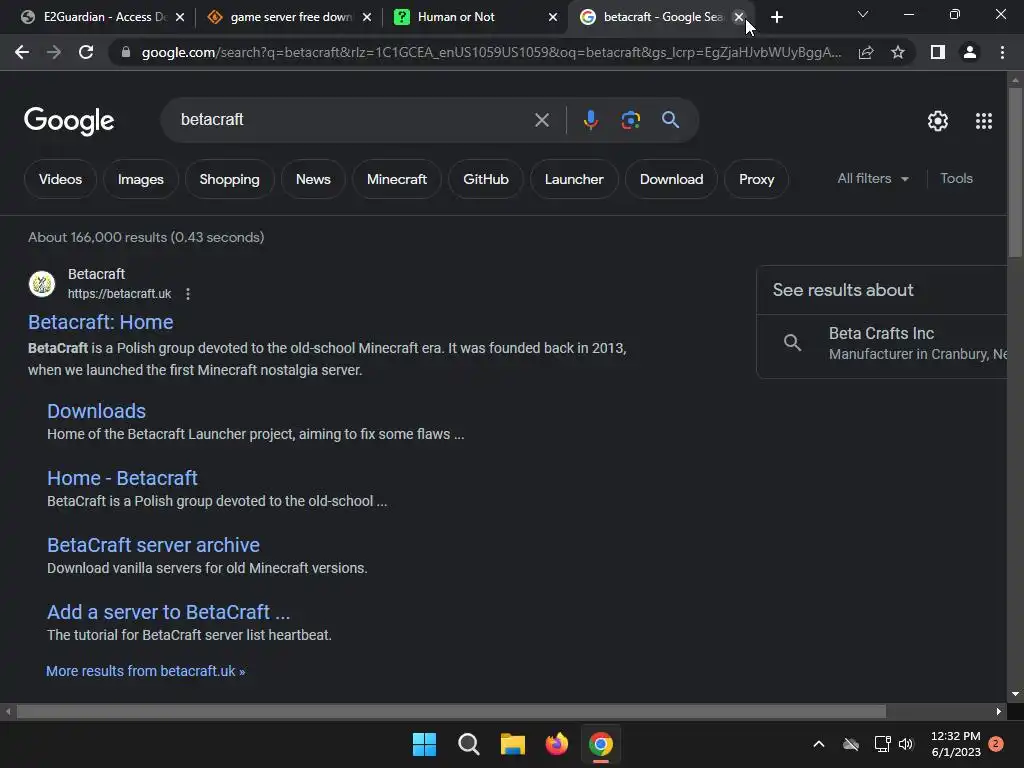This screenshot has height=768, width=1024.
Task: Start voice search with microphone icon
Action: [590, 120]
